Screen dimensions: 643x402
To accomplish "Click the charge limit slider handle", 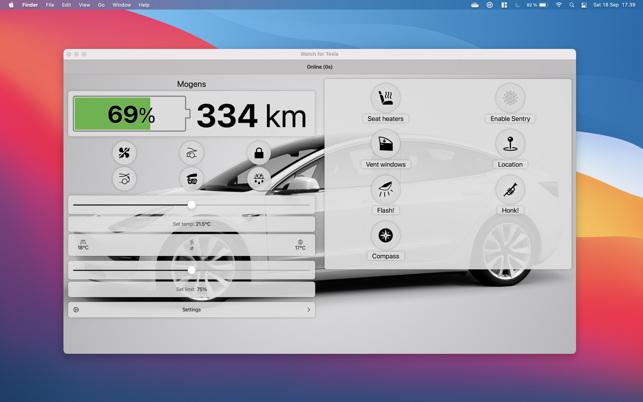I will (192, 270).
